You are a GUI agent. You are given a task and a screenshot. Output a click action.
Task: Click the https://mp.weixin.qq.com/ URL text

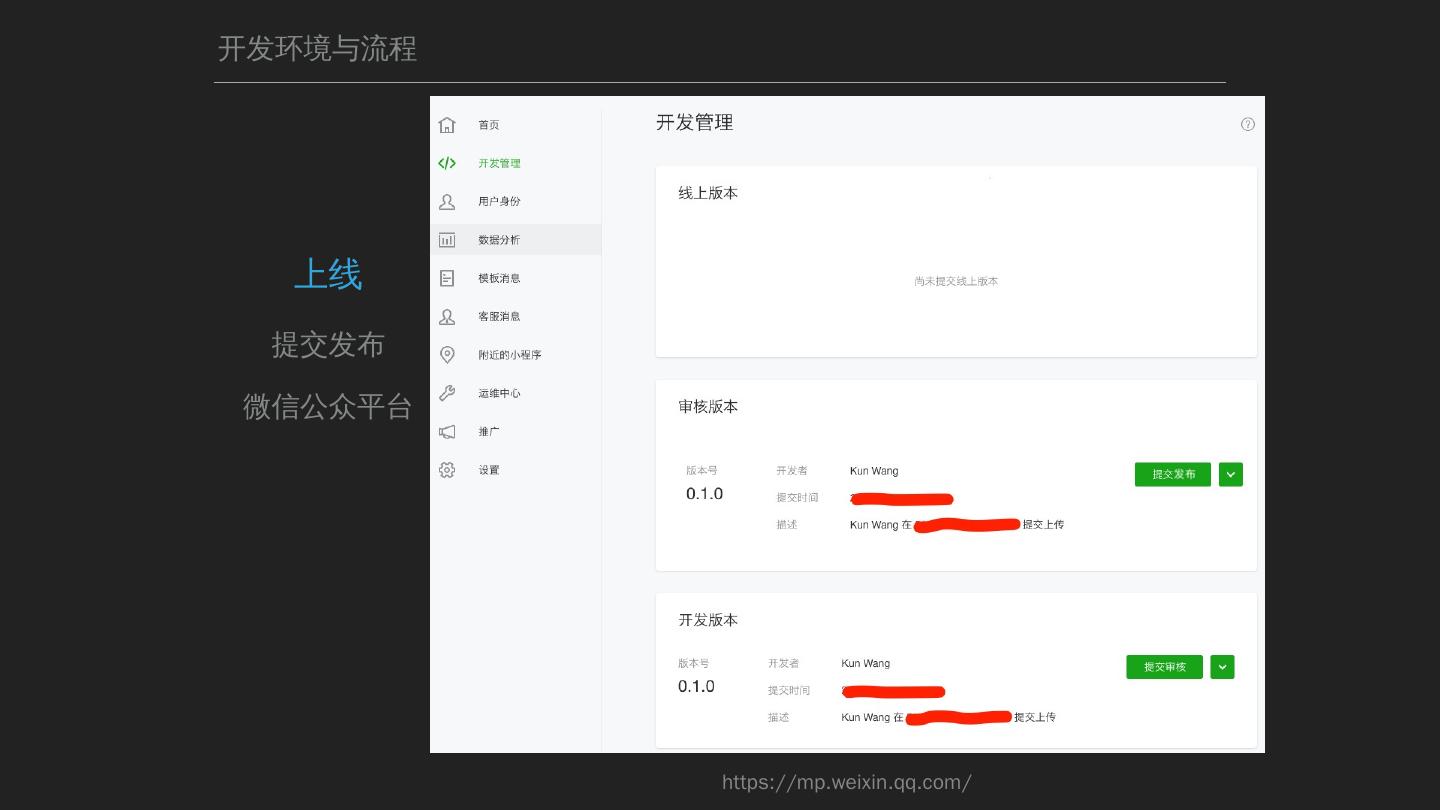(846, 782)
